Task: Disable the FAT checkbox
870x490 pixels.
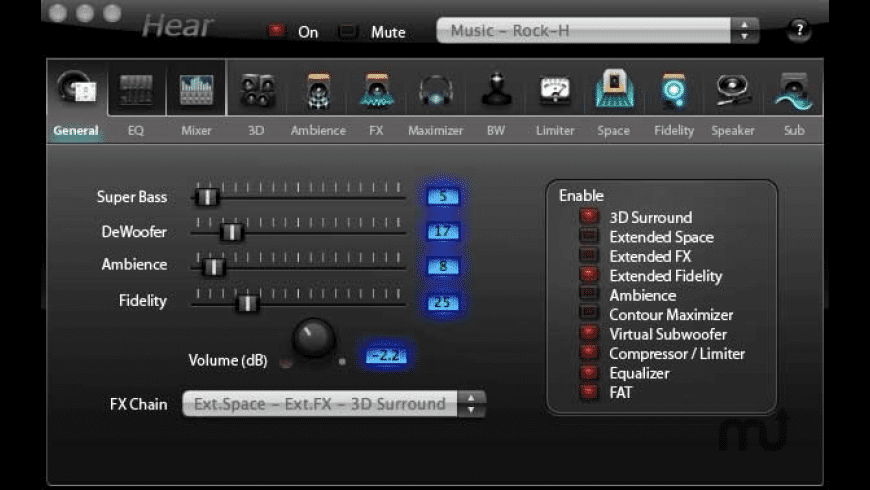Action: click(x=589, y=392)
